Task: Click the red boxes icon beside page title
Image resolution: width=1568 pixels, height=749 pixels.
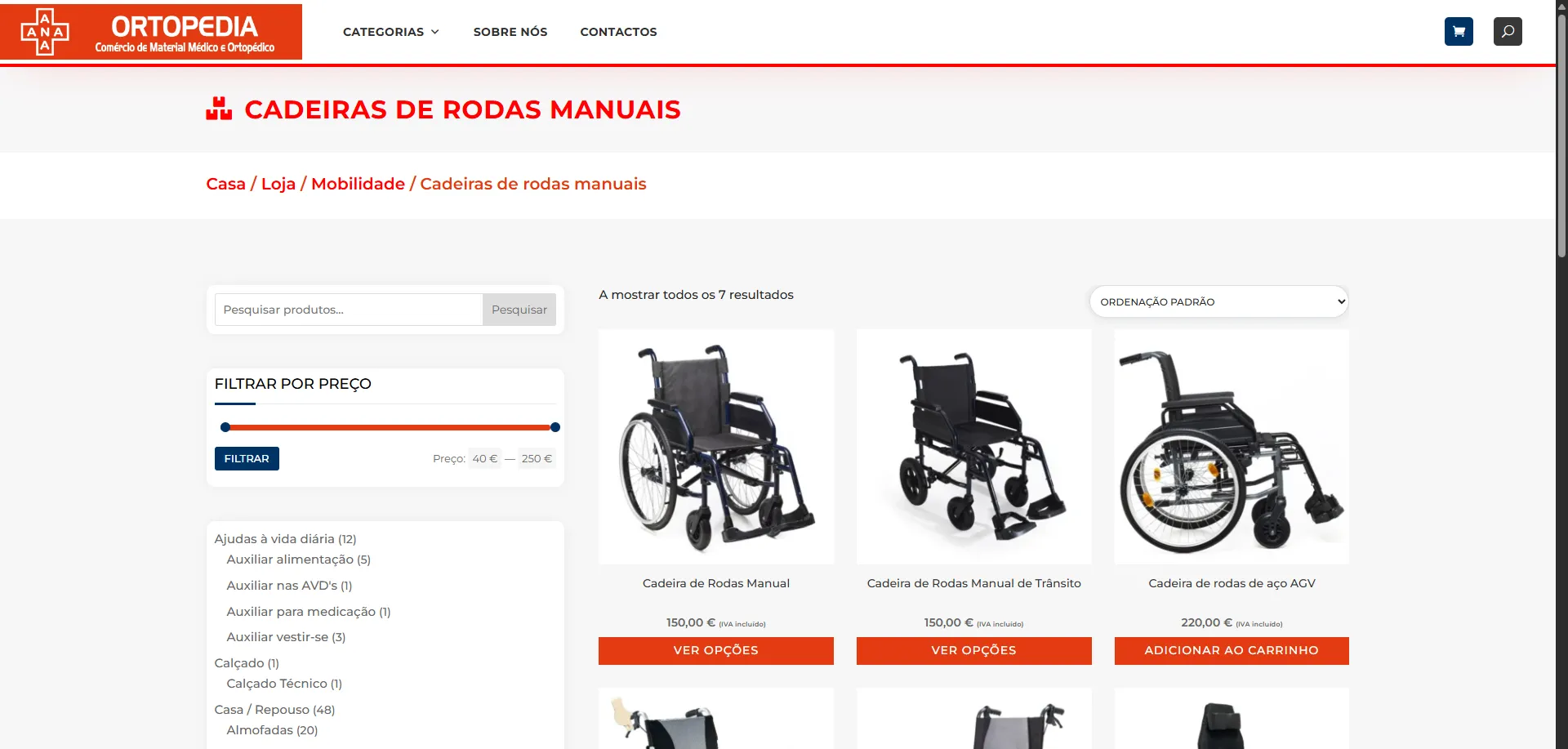Action: (219, 109)
